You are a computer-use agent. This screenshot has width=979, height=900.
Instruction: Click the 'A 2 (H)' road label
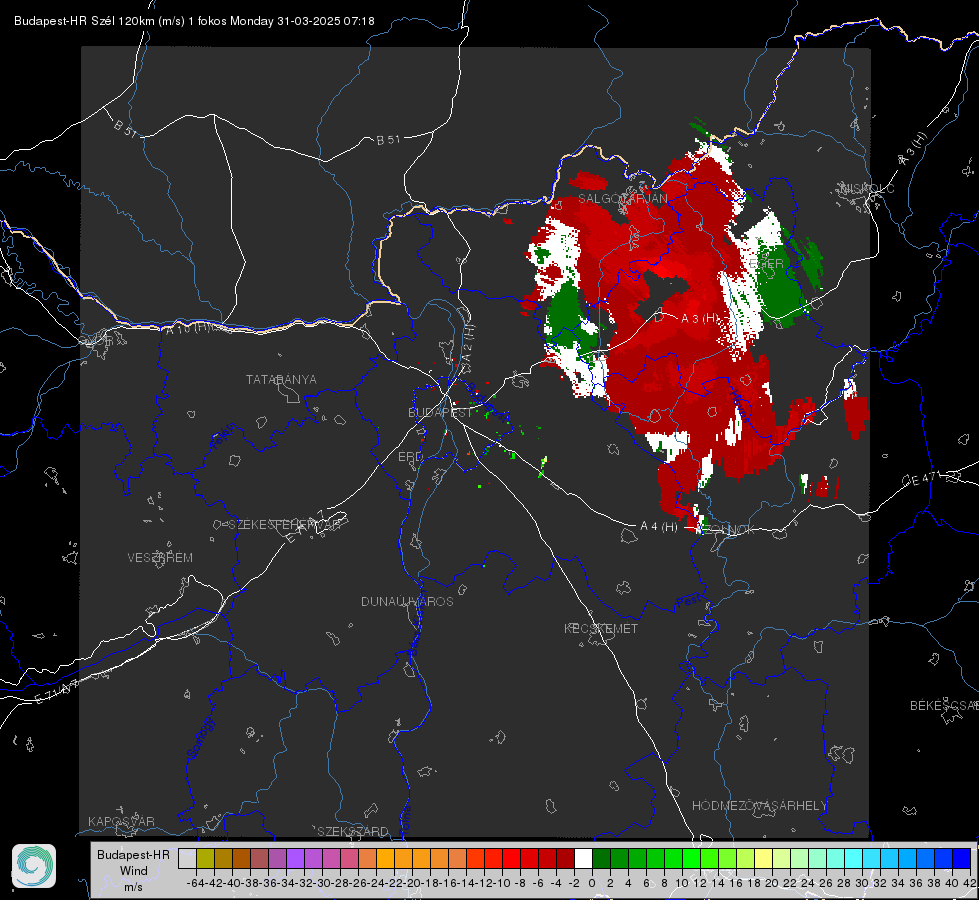pyautogui.click(x=467, y=344)
